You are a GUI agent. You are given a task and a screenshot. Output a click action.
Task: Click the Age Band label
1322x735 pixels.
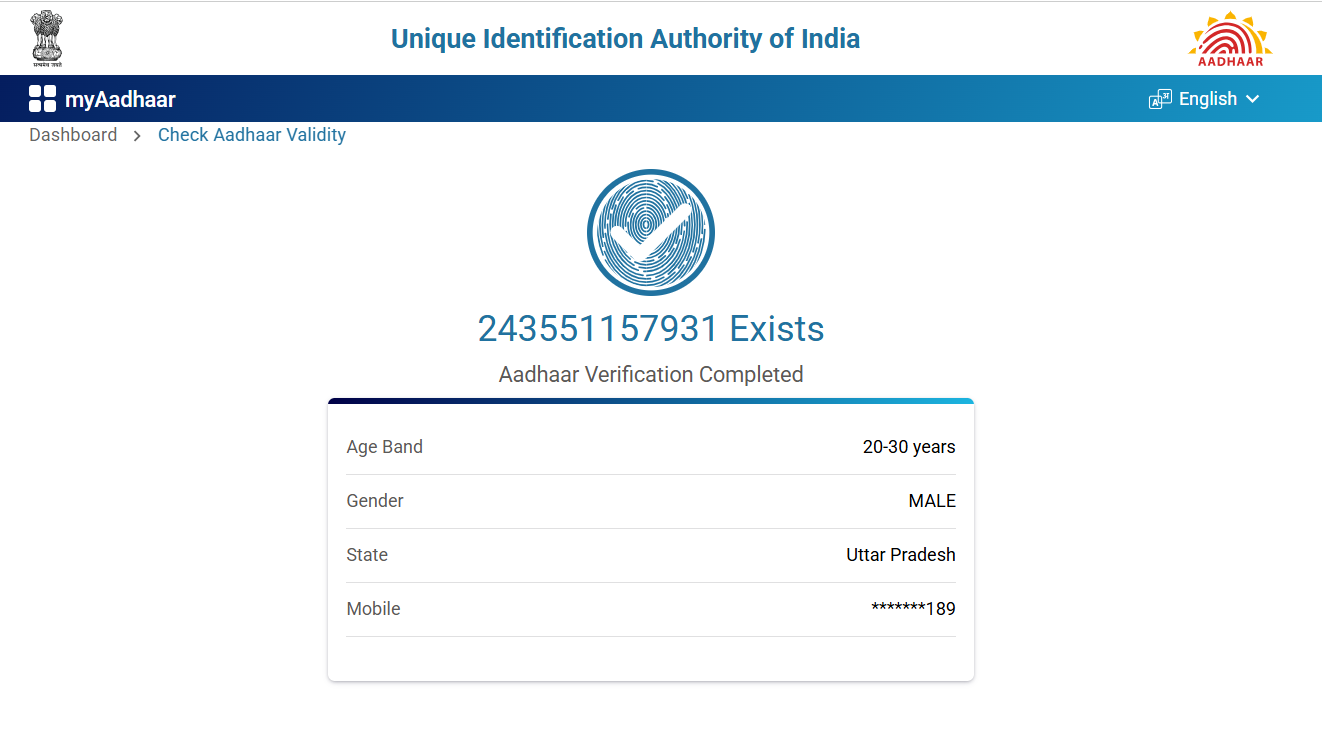tap(385, 447)
